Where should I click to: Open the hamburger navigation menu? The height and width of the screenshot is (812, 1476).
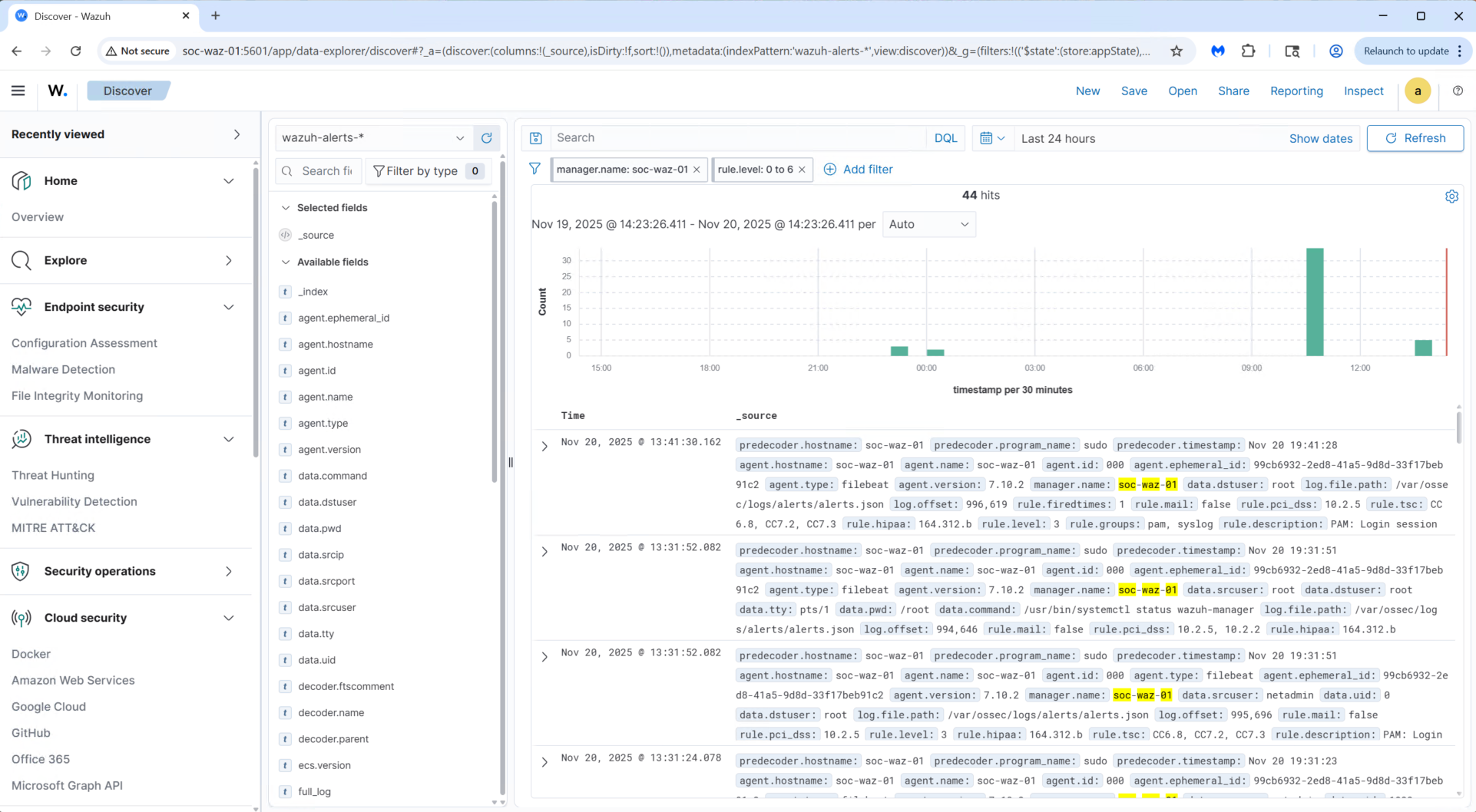point(18,91)
